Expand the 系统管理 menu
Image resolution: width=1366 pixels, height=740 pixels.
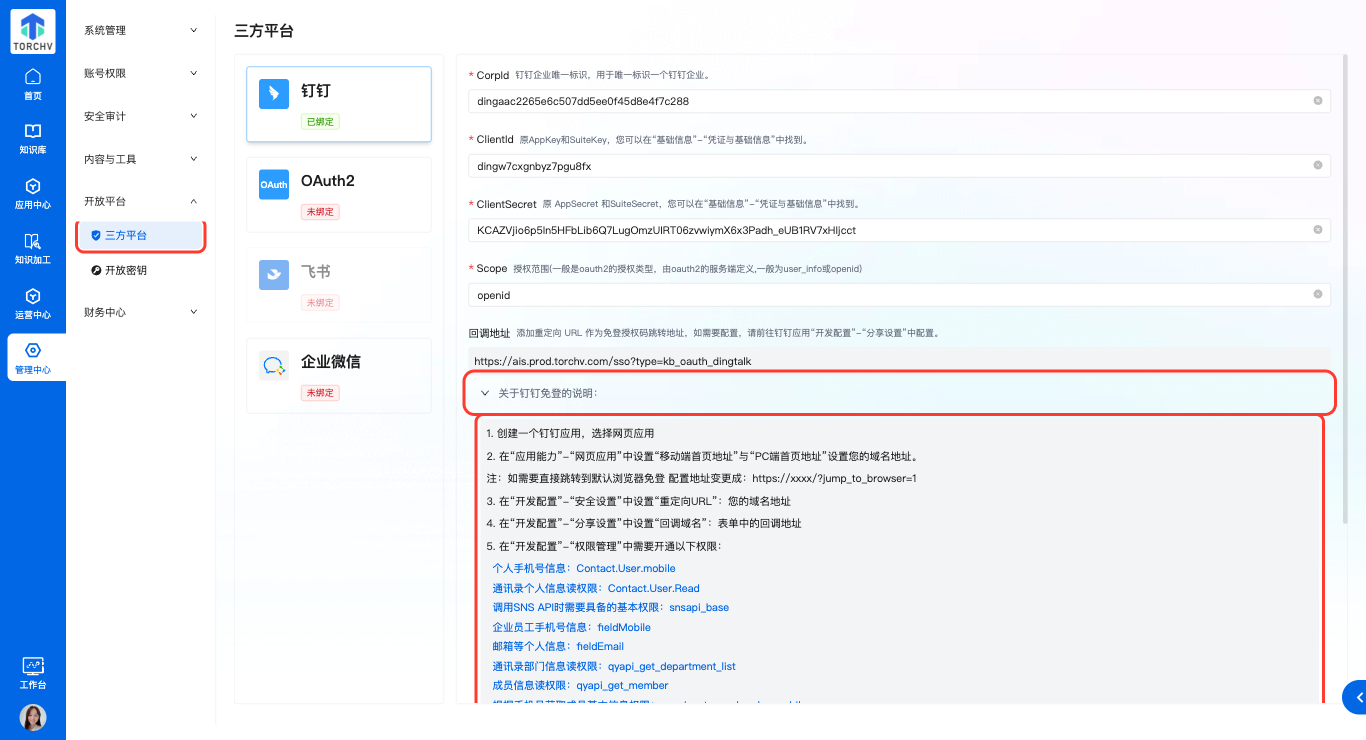coord(139,31)
